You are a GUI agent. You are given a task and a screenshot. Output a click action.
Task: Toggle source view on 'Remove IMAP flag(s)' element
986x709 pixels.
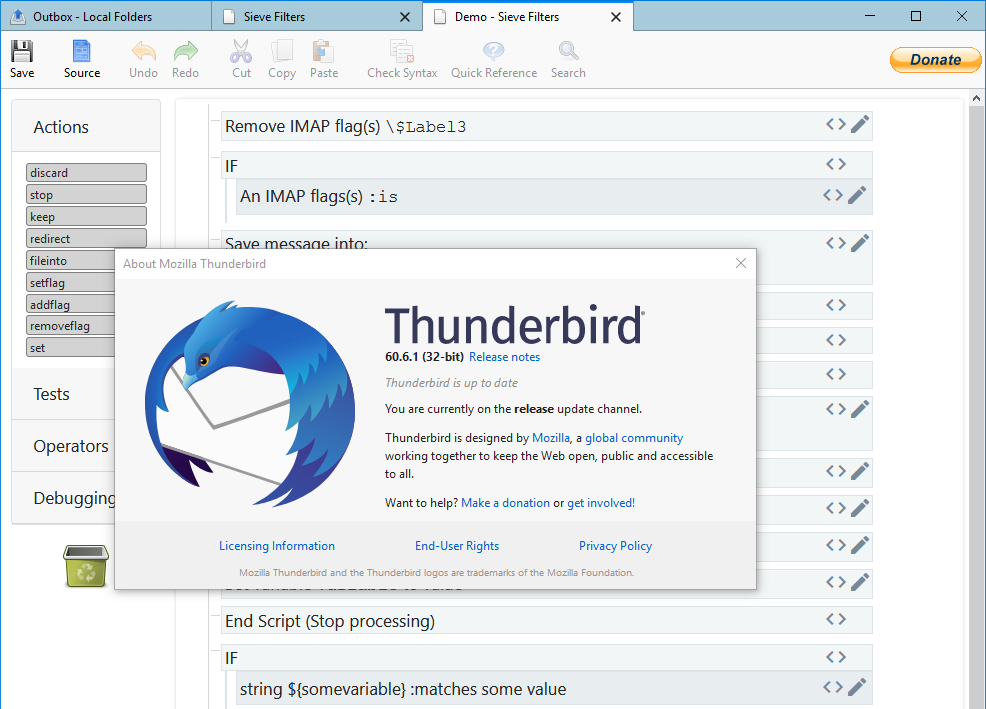[x=835, y=124]
